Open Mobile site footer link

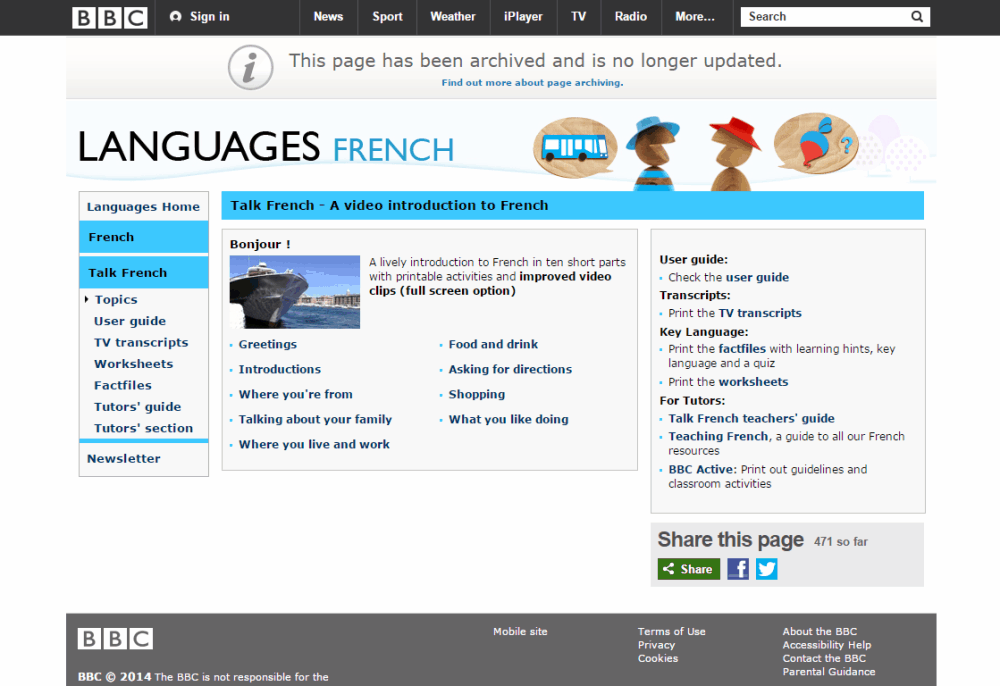click(x=520, y=631)
